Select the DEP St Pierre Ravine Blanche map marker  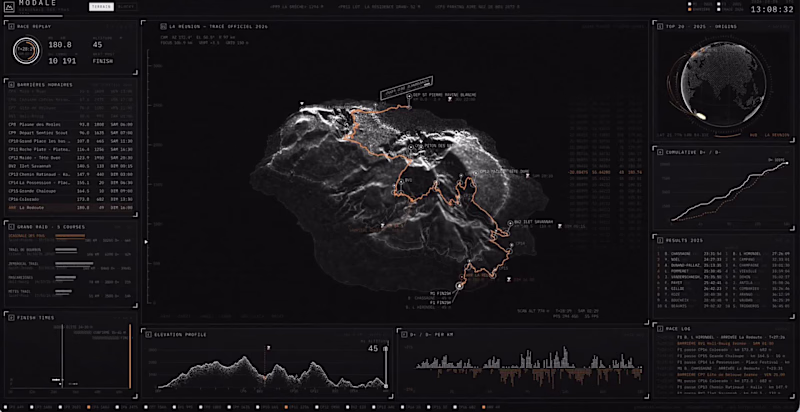pyautogui.click(x=409, y=95)
